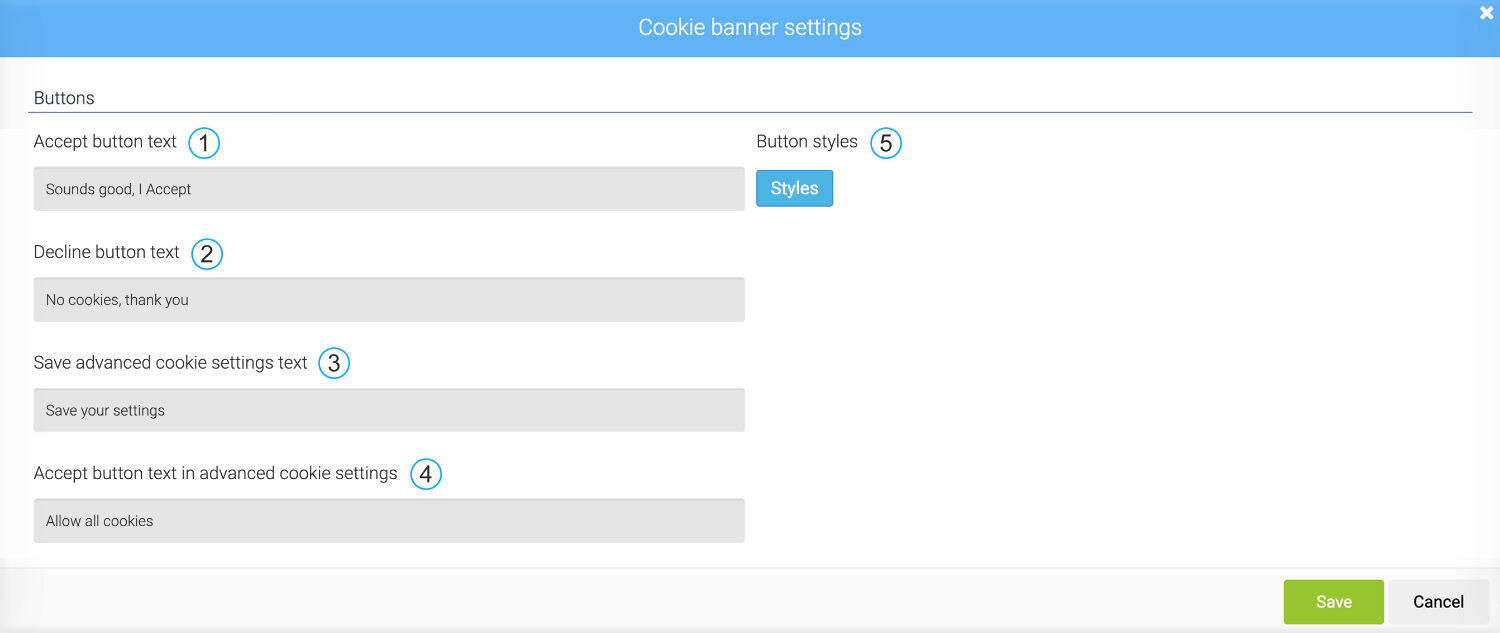Save the cookie banner settings
This screenshot has height=633, width=1500.
tap(1333, 601)
